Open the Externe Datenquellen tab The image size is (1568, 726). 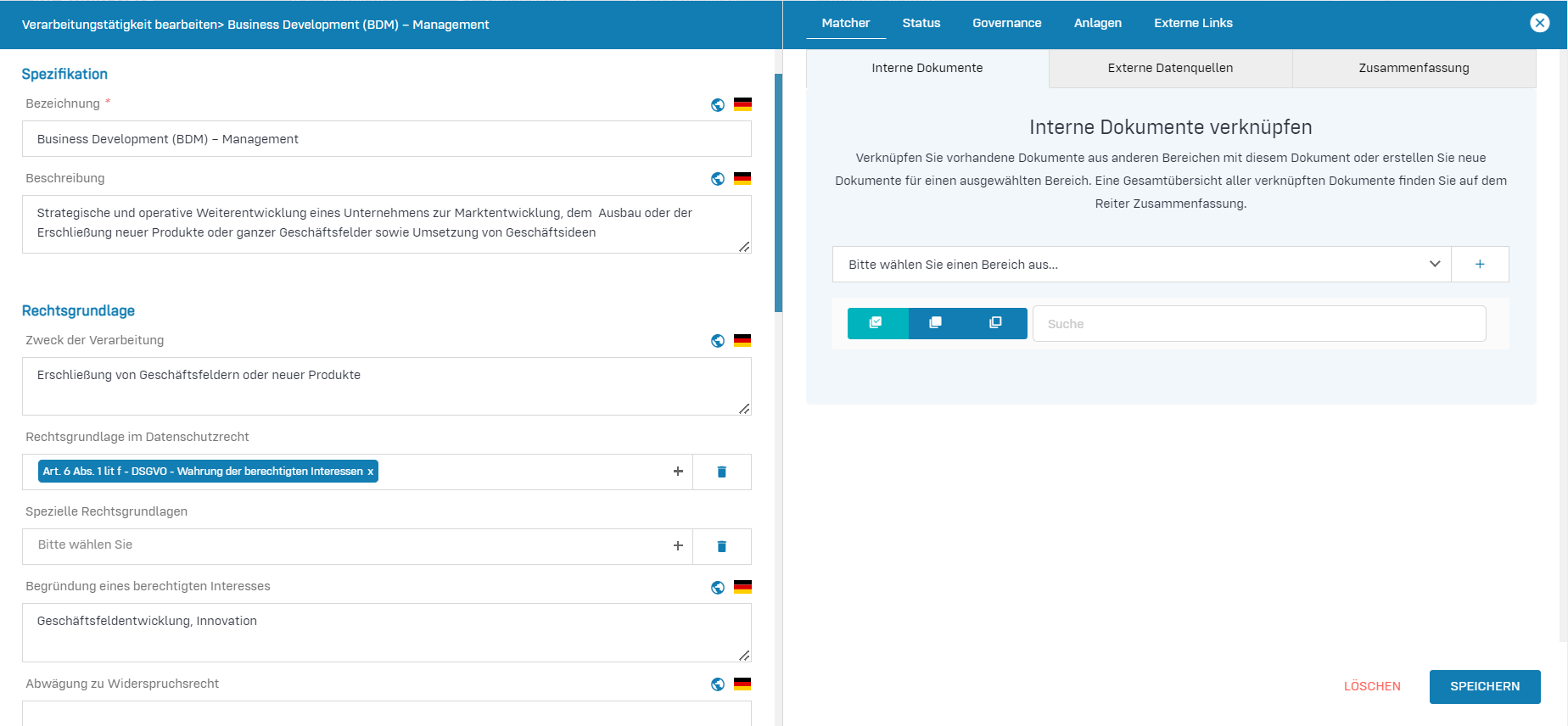point(1170,68)
